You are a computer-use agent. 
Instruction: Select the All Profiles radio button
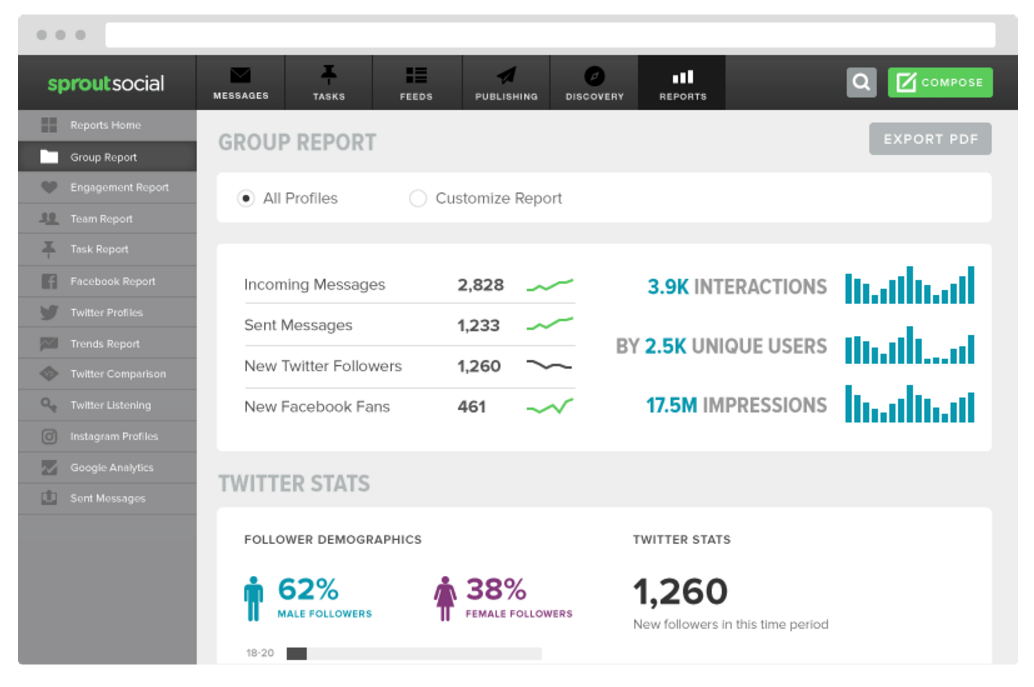click(x=246, y=198)
